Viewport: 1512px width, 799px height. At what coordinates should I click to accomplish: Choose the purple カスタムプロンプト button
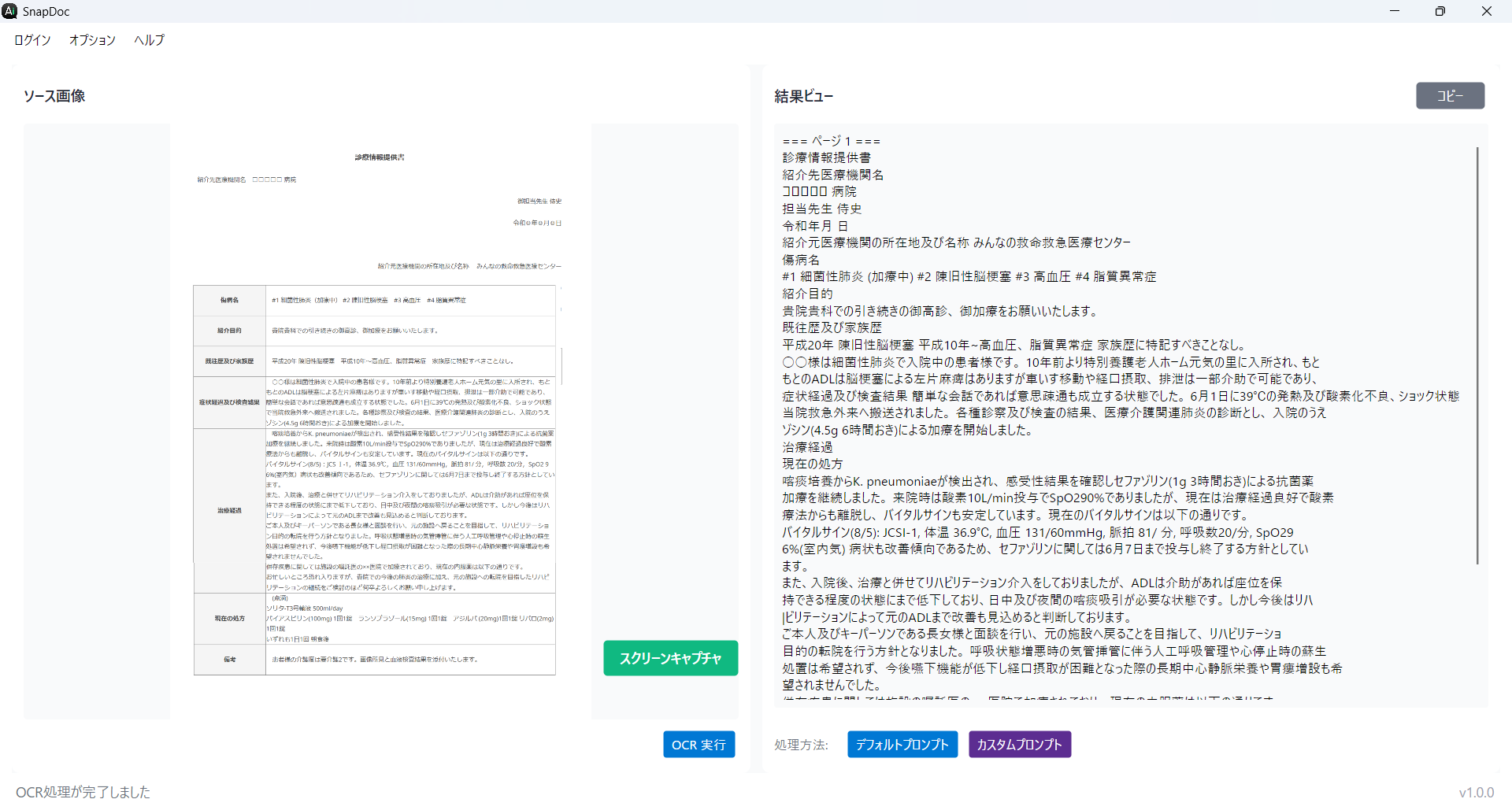coord(1019,745)
